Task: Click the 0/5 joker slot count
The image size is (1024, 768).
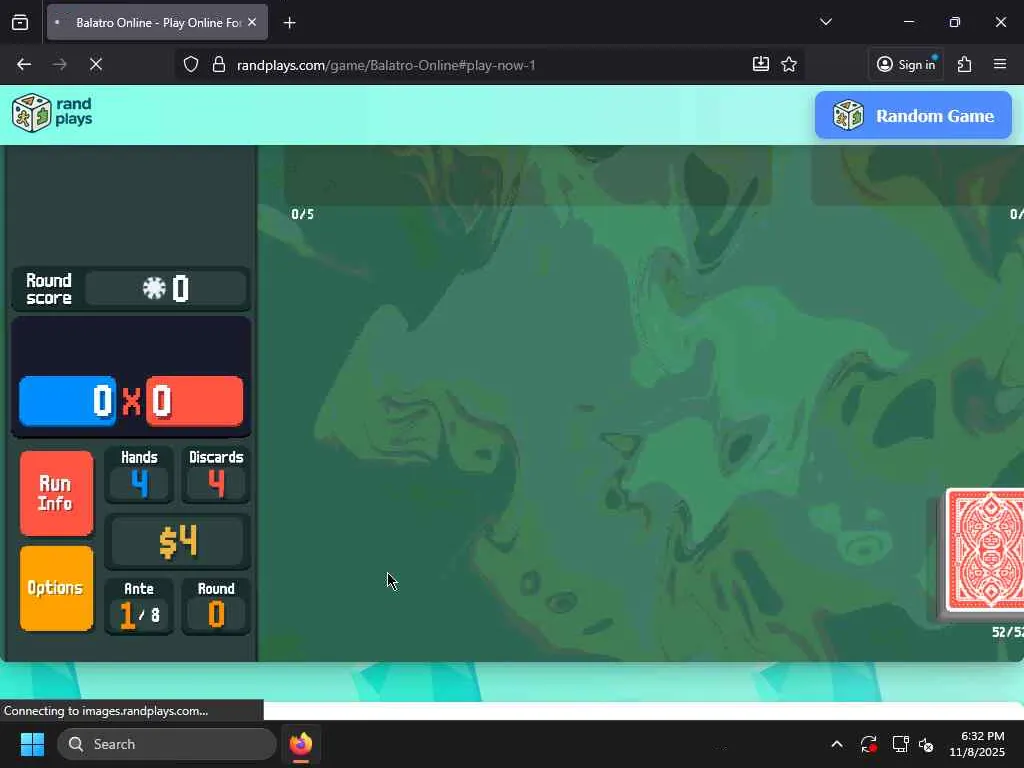Action: click(302, 214)
